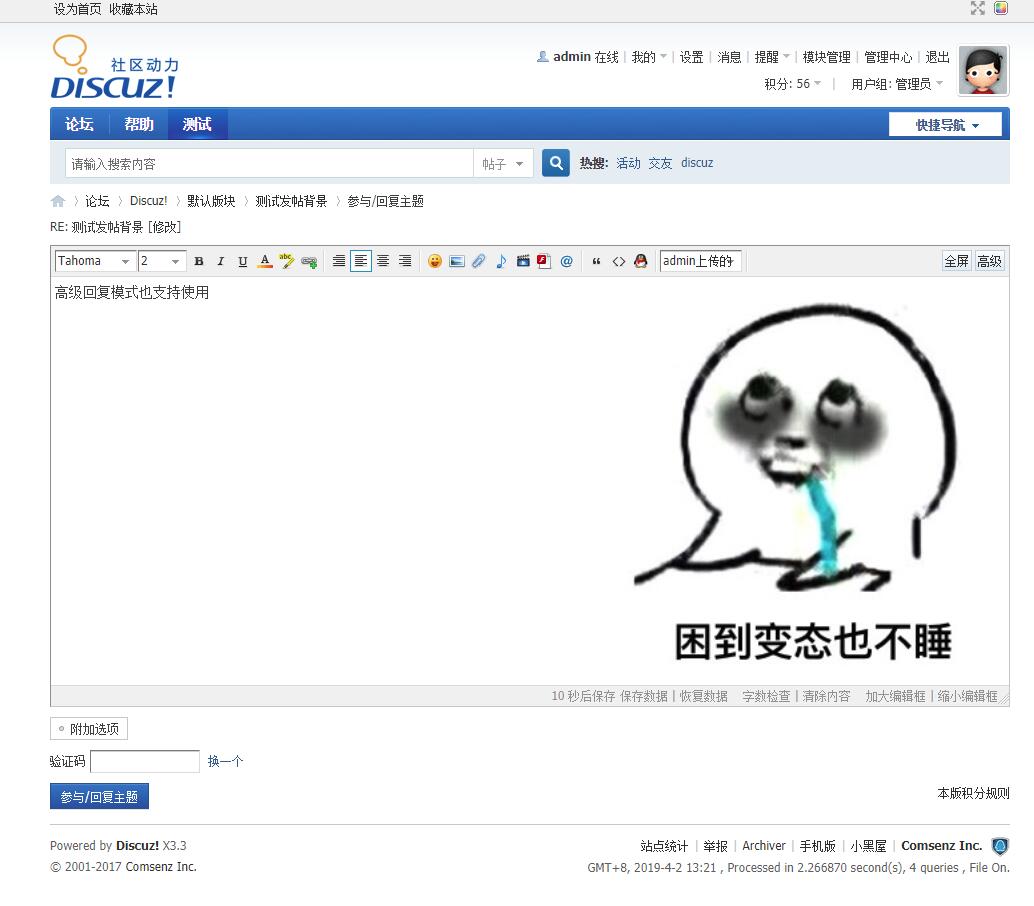The image size is (1034, 906).
Task: Click the QQ penguin icon
Action: pyautogui.click(x=640, y=261)
